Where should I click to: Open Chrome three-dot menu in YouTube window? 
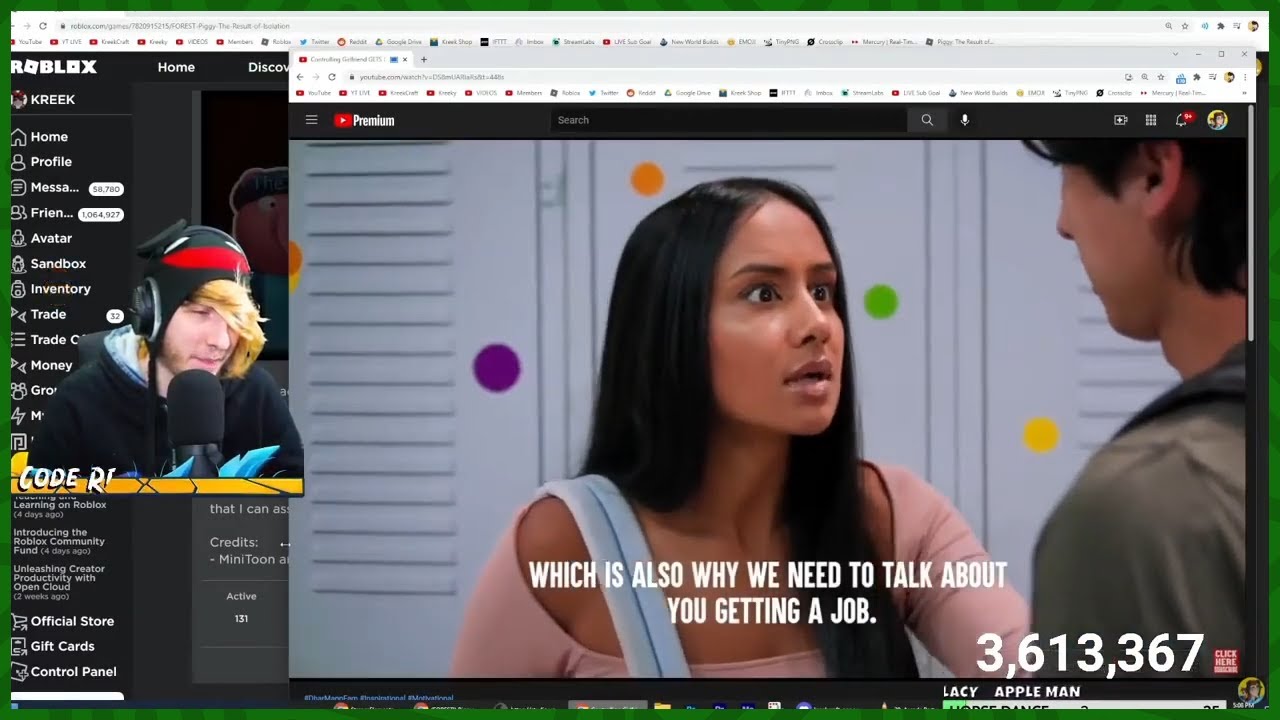(1245, 77)
